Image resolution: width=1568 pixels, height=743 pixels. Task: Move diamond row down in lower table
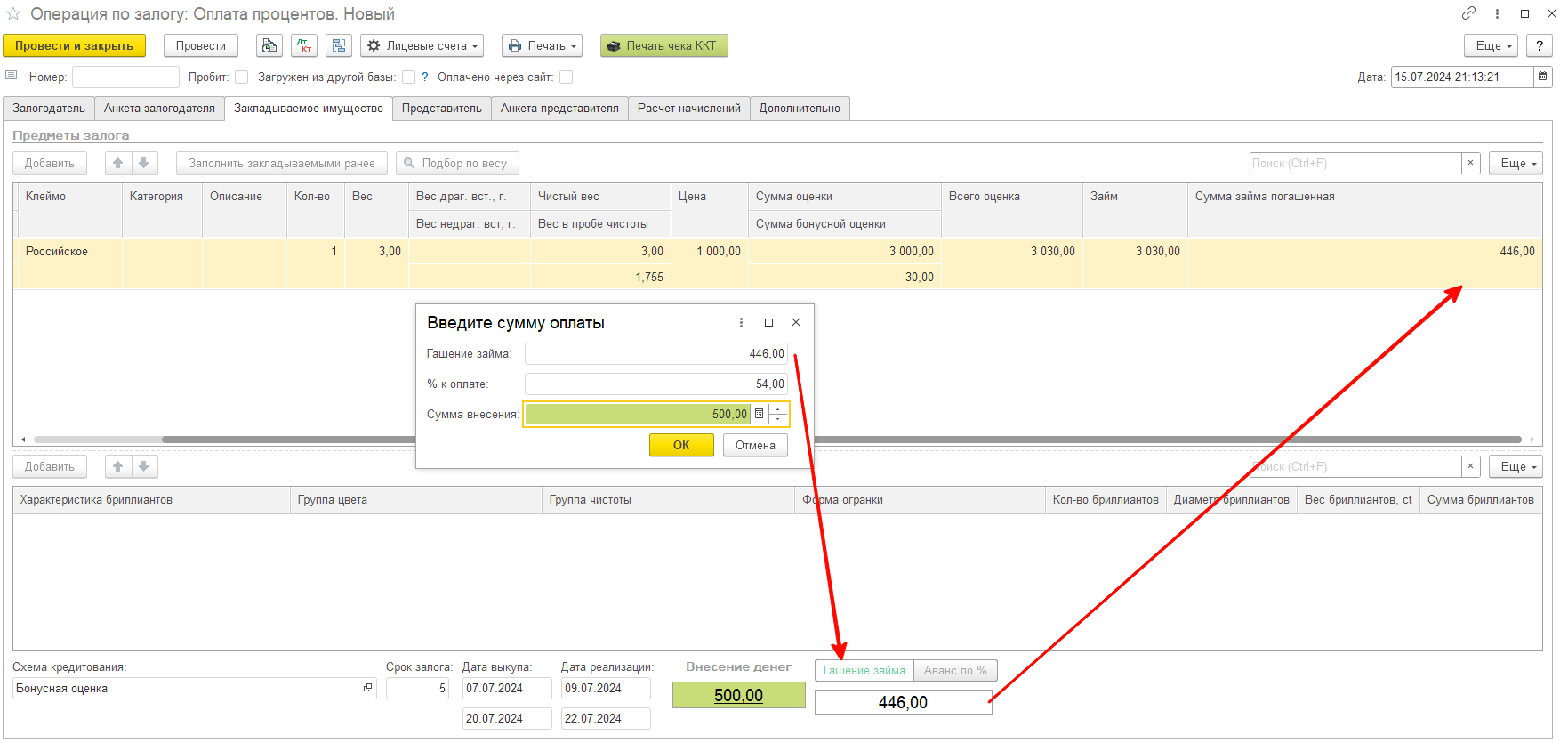click(144, 466)
